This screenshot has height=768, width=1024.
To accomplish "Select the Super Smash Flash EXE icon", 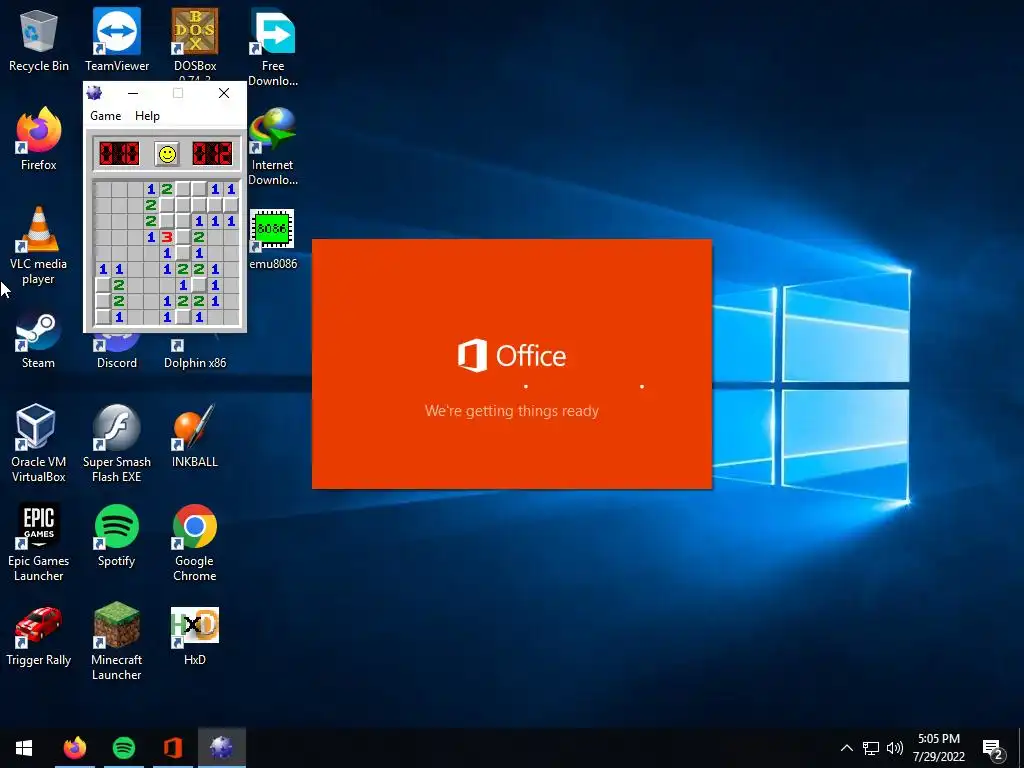I will coord(117,443).
